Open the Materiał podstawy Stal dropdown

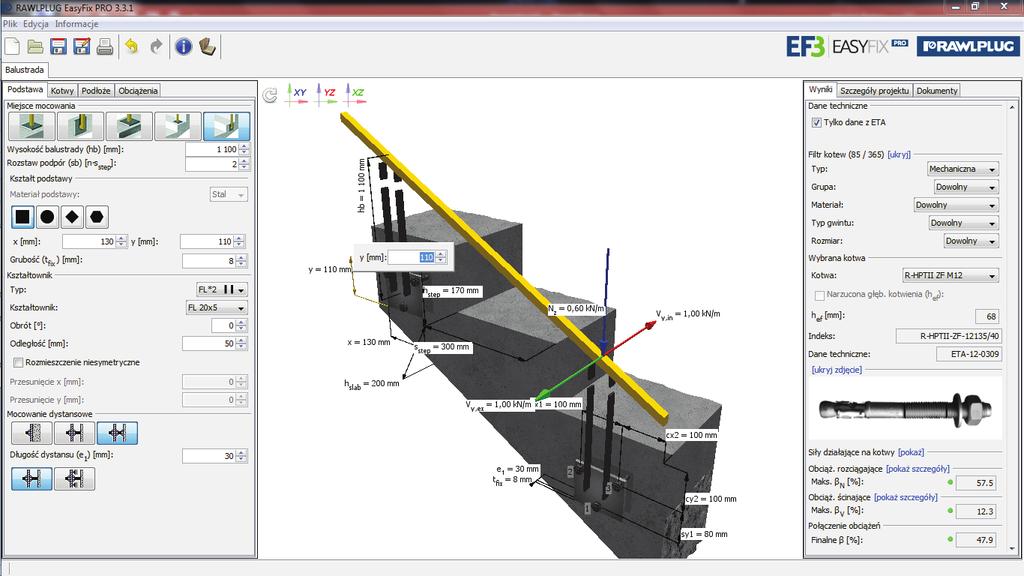(x=229, y=195)
